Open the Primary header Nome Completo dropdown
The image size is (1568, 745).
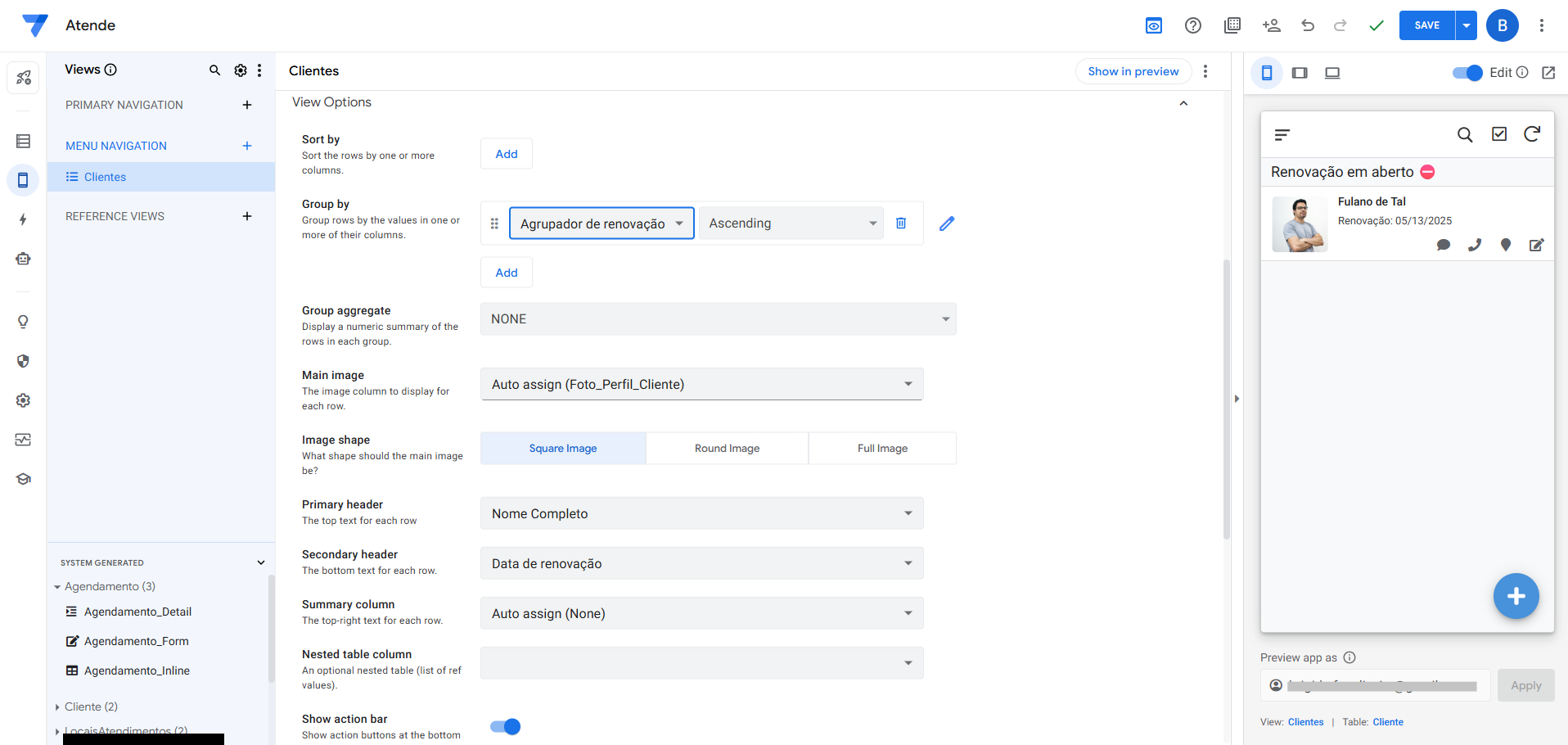(x=701, y=514)
